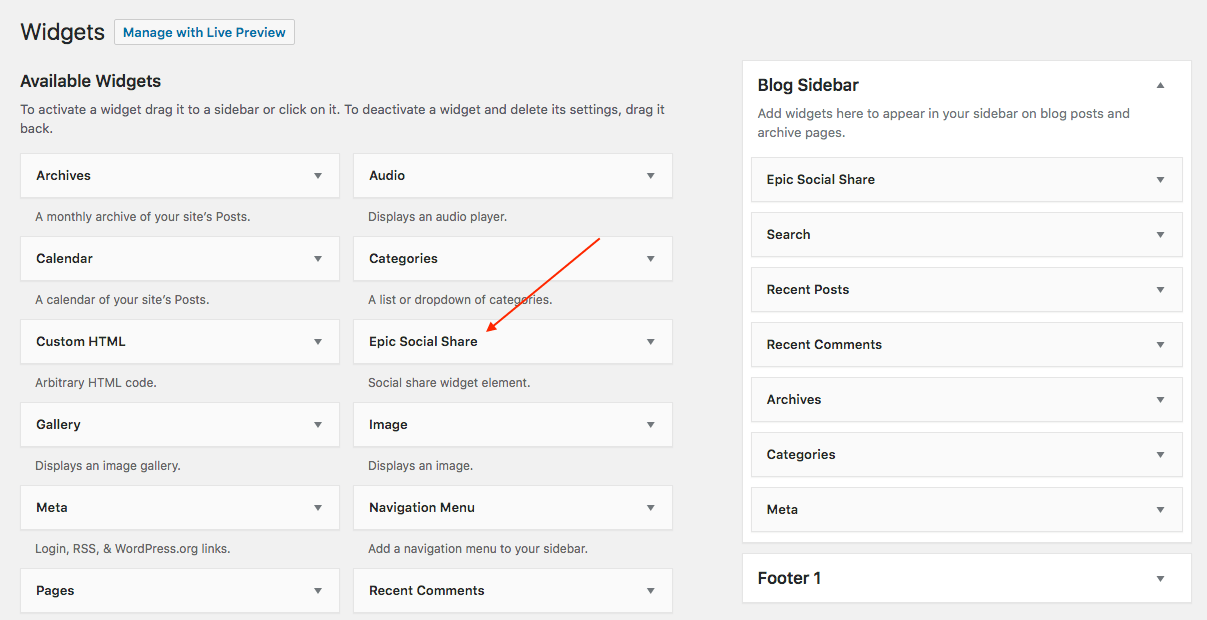This screenshot has width=1207, height=620.
Task: Expand the Gallery widget arrow
Action: click(318, 425)
